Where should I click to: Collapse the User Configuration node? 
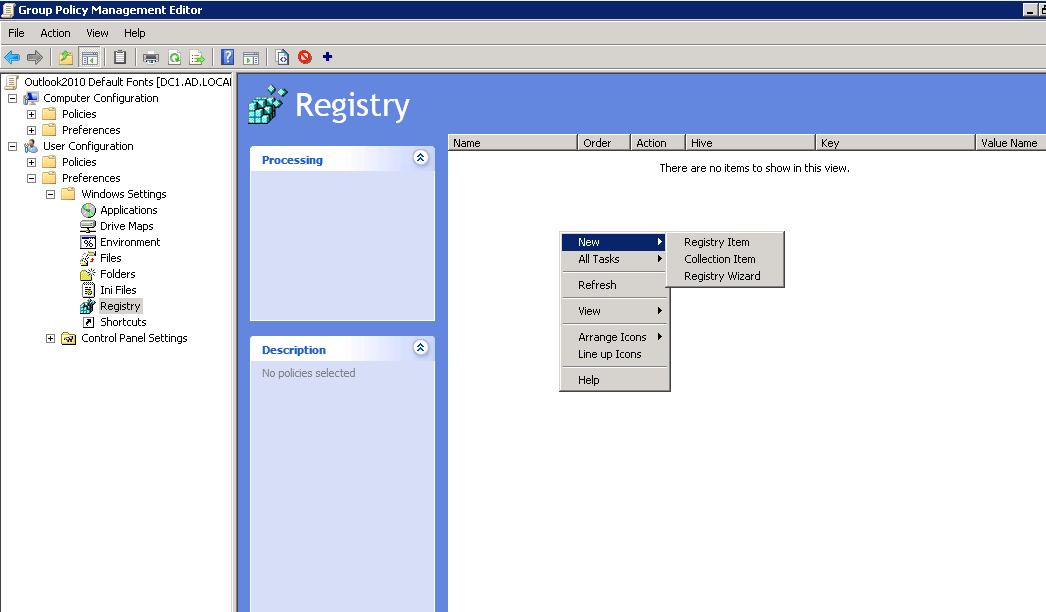(x=12, y=146)
